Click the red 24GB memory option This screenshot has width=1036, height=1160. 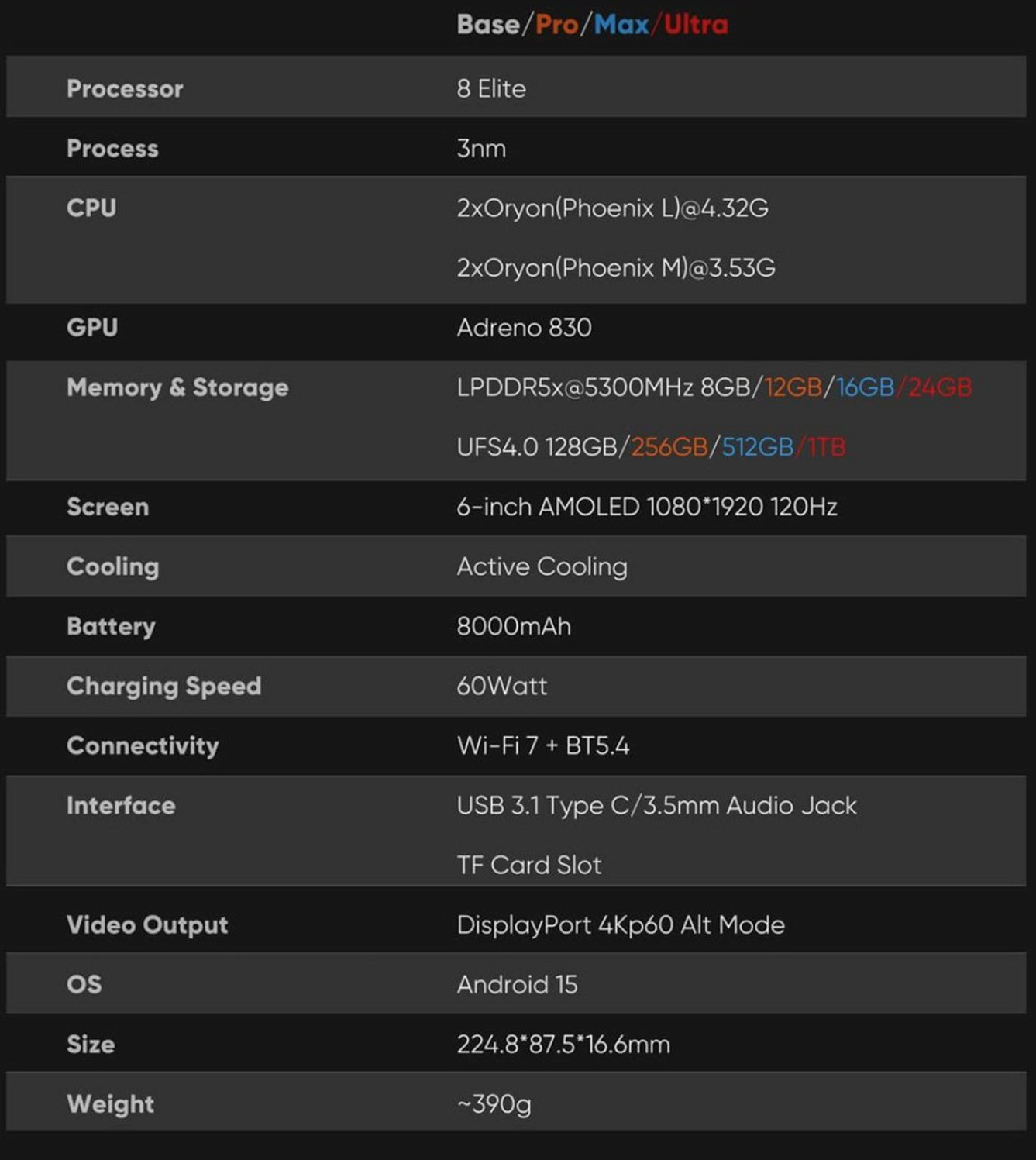point(939,387)
